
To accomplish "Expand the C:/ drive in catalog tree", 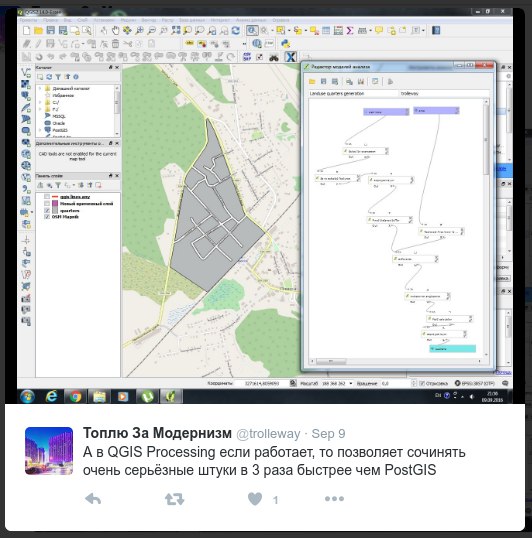I will [40, 102].
